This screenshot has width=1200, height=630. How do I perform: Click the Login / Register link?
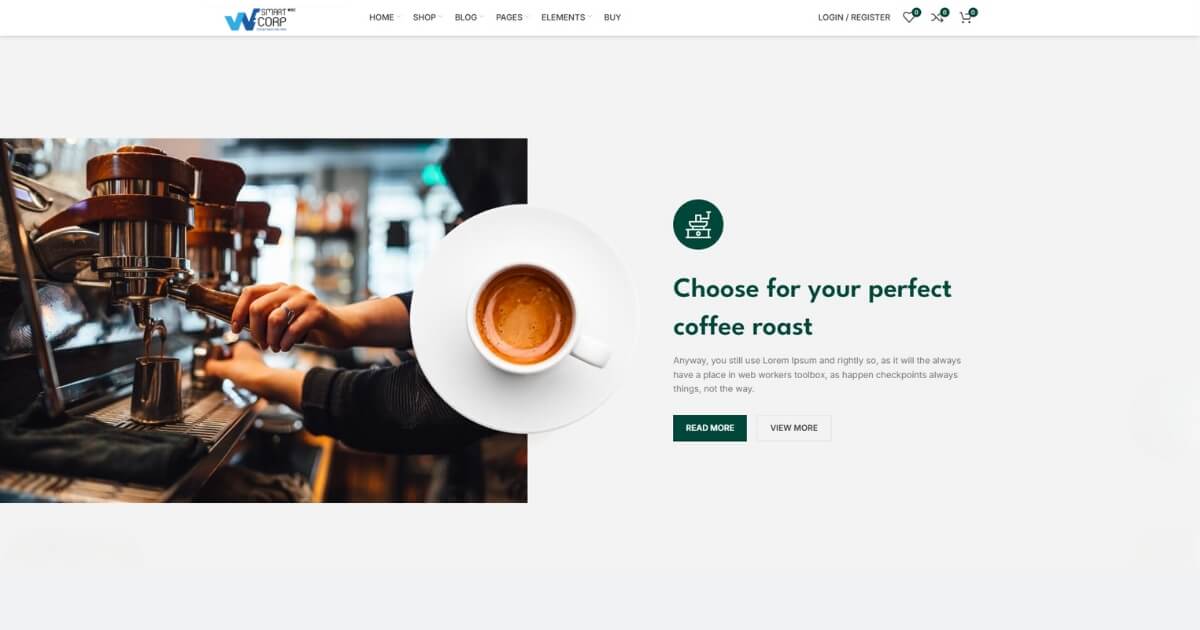pyautogui.click(x=854, y=18)
